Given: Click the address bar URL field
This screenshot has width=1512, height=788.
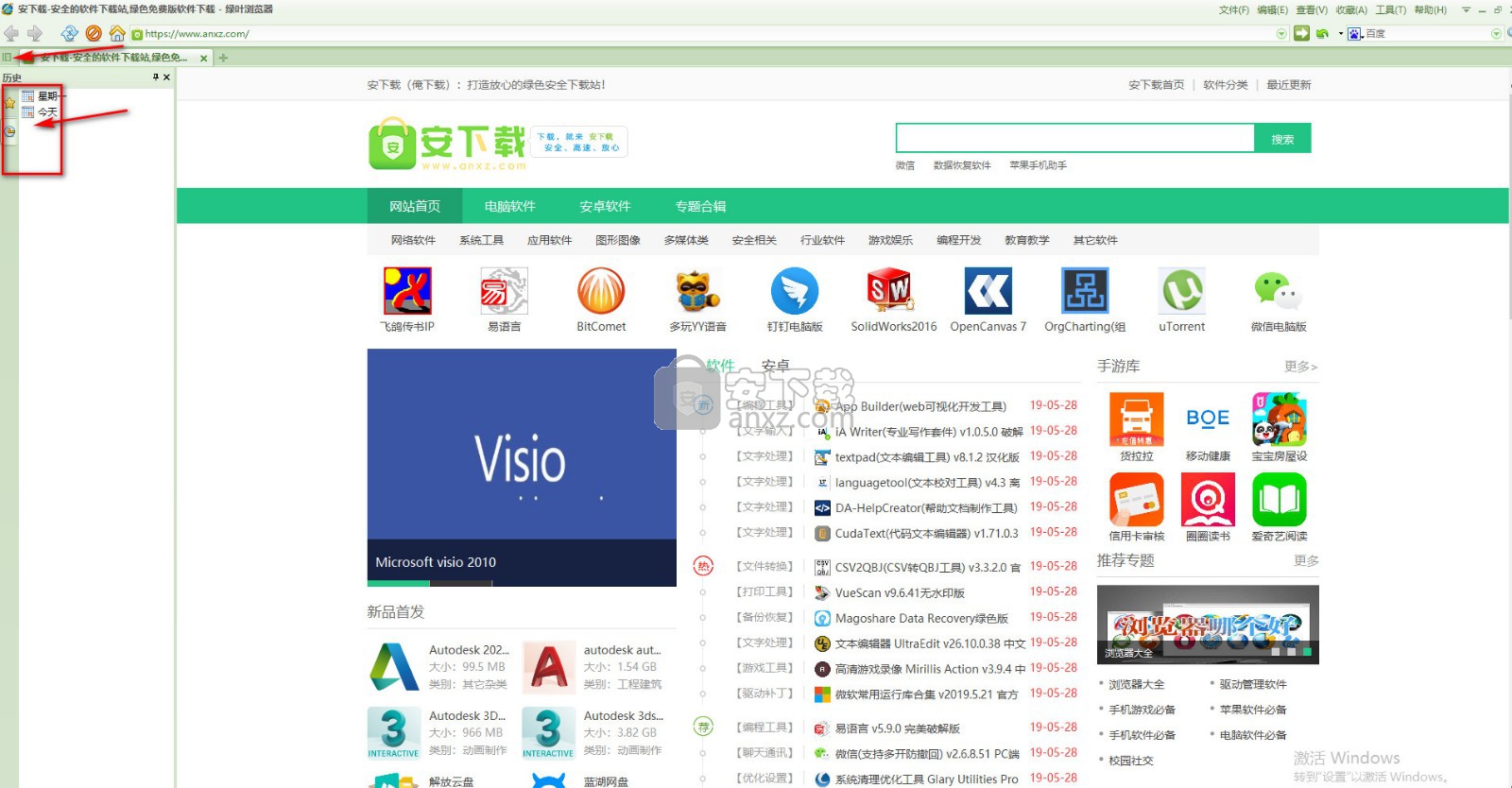Looking at the screenshot, I should click(709, 33).
